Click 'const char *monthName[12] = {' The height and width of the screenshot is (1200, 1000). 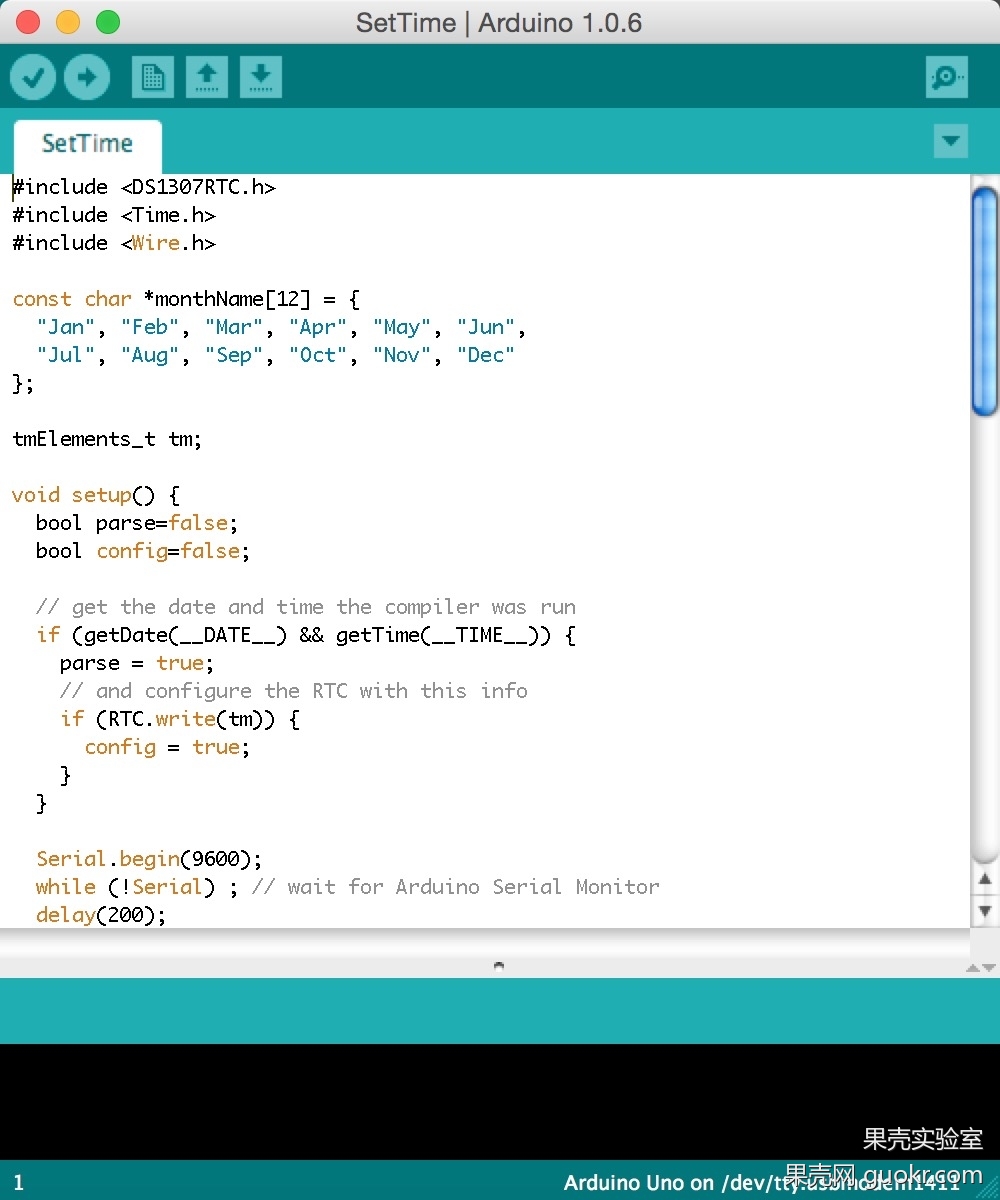186,299
